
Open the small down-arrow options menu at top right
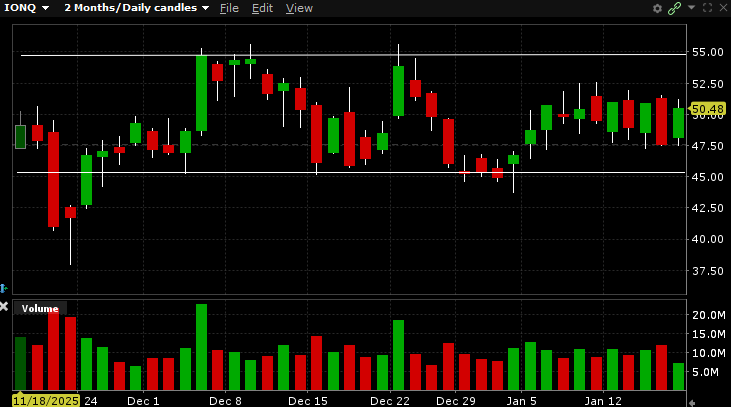692,7
